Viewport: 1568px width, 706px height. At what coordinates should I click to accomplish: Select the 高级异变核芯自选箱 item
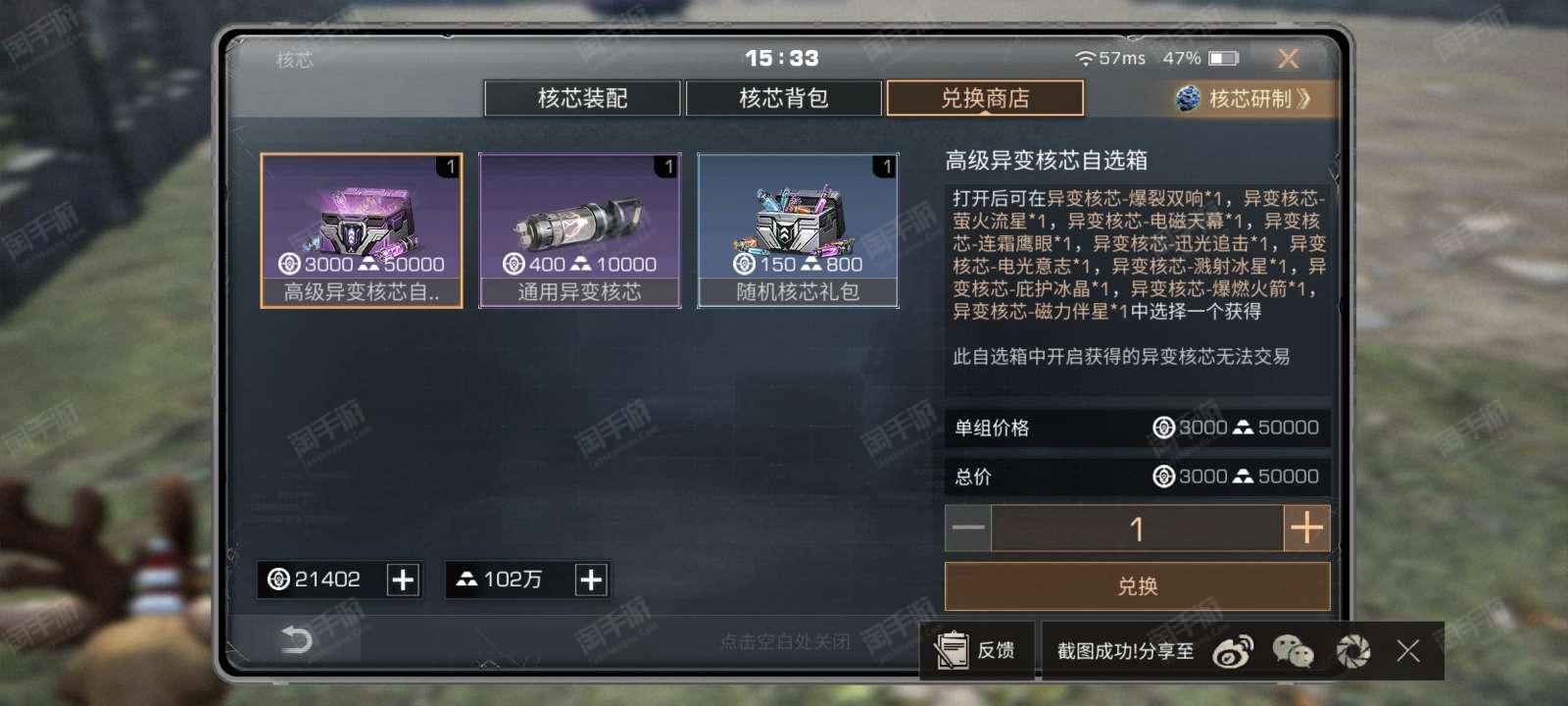point(362,230)
